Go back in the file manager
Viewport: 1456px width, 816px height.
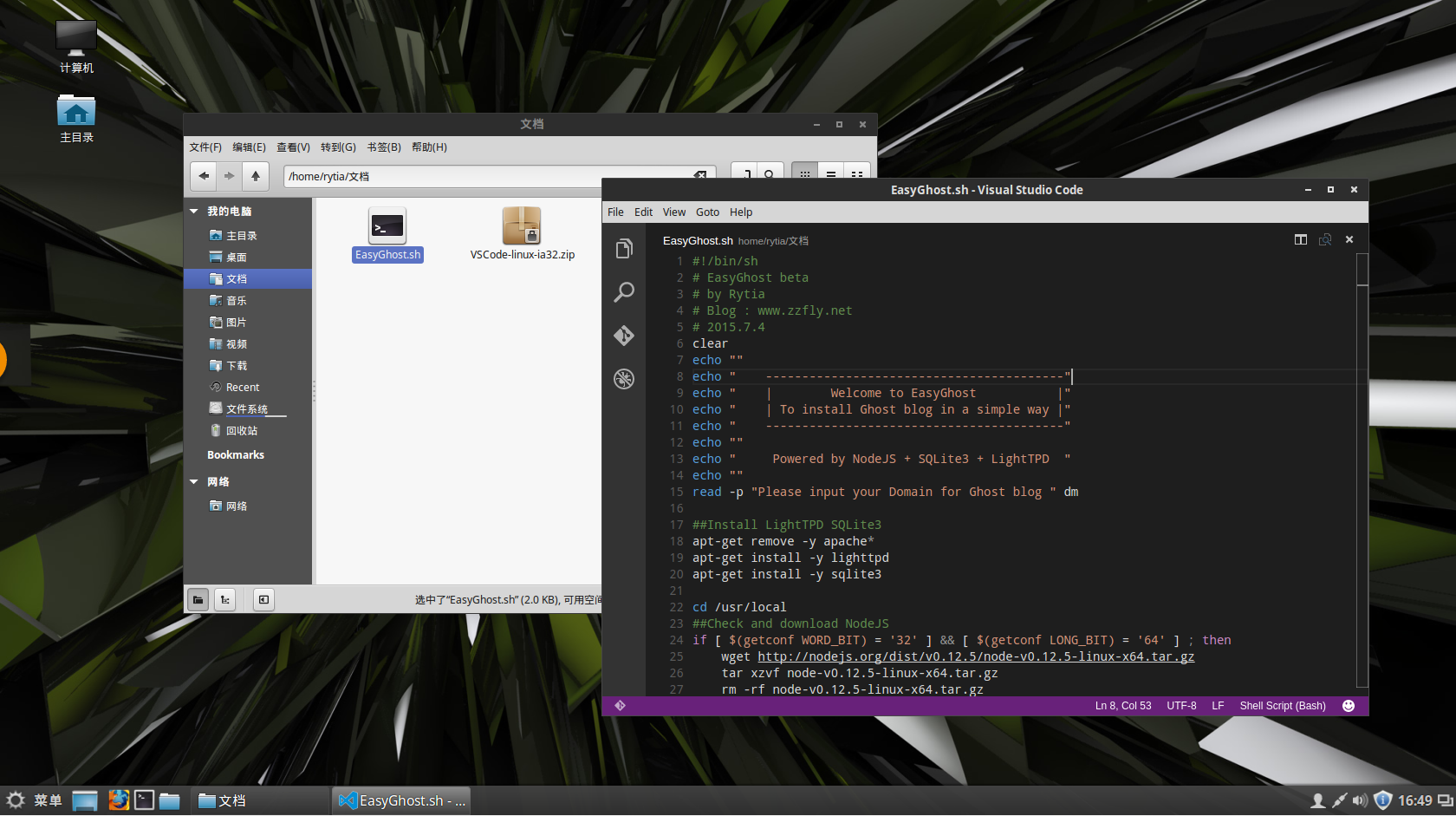pyautogui.click(x=204, y=176)
